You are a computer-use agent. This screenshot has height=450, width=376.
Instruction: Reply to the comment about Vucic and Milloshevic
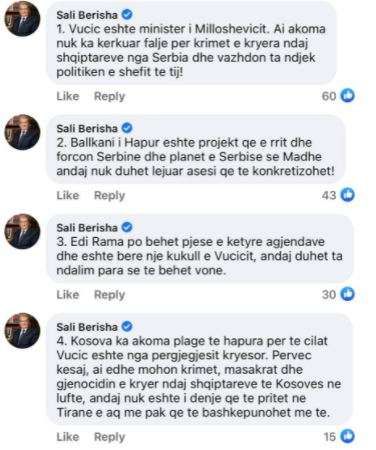[x=109, y=96]
